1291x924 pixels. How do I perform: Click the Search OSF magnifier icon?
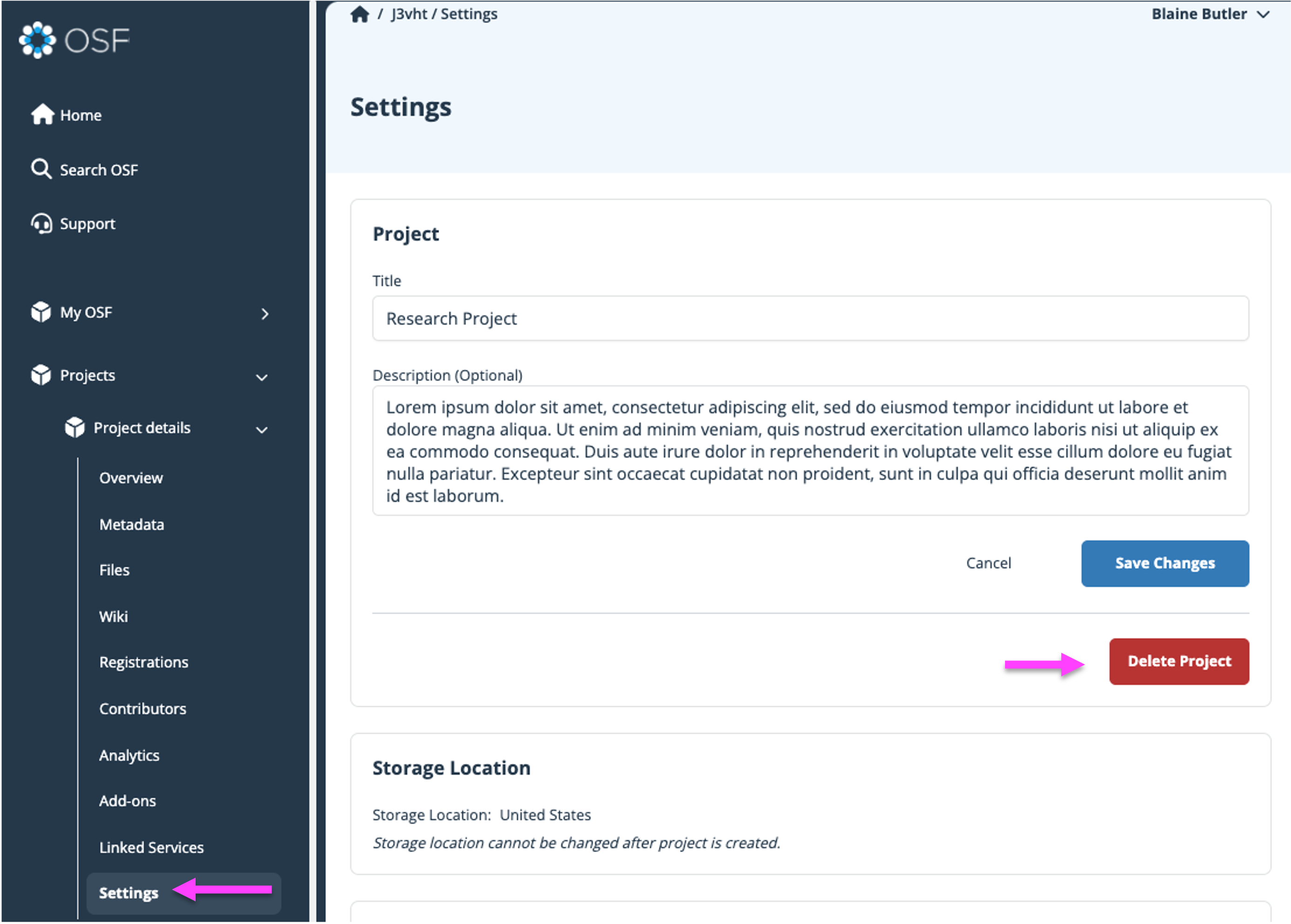pyautogui.click(x=41, y=169)
